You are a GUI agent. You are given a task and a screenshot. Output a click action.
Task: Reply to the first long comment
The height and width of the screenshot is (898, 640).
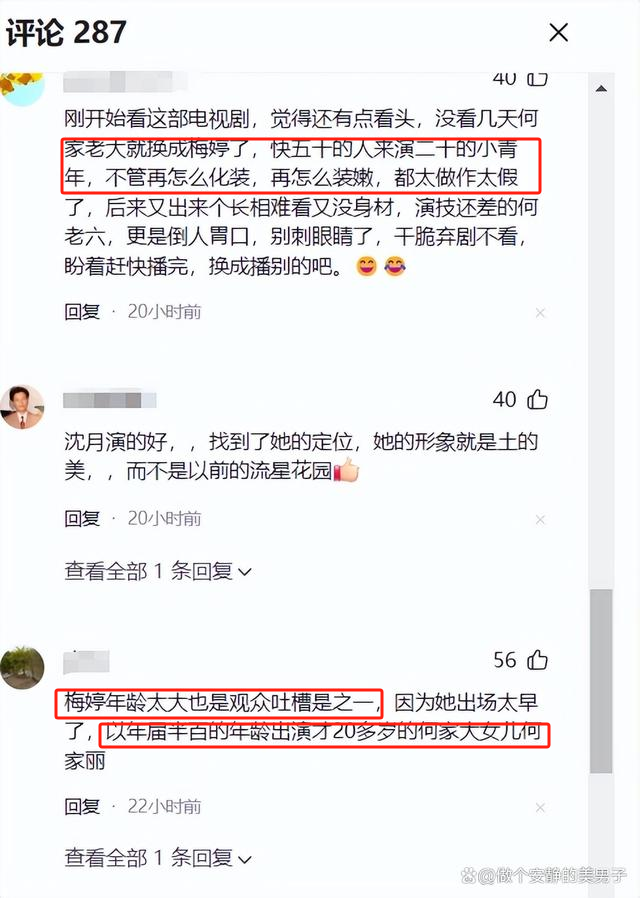coord(82,312)
